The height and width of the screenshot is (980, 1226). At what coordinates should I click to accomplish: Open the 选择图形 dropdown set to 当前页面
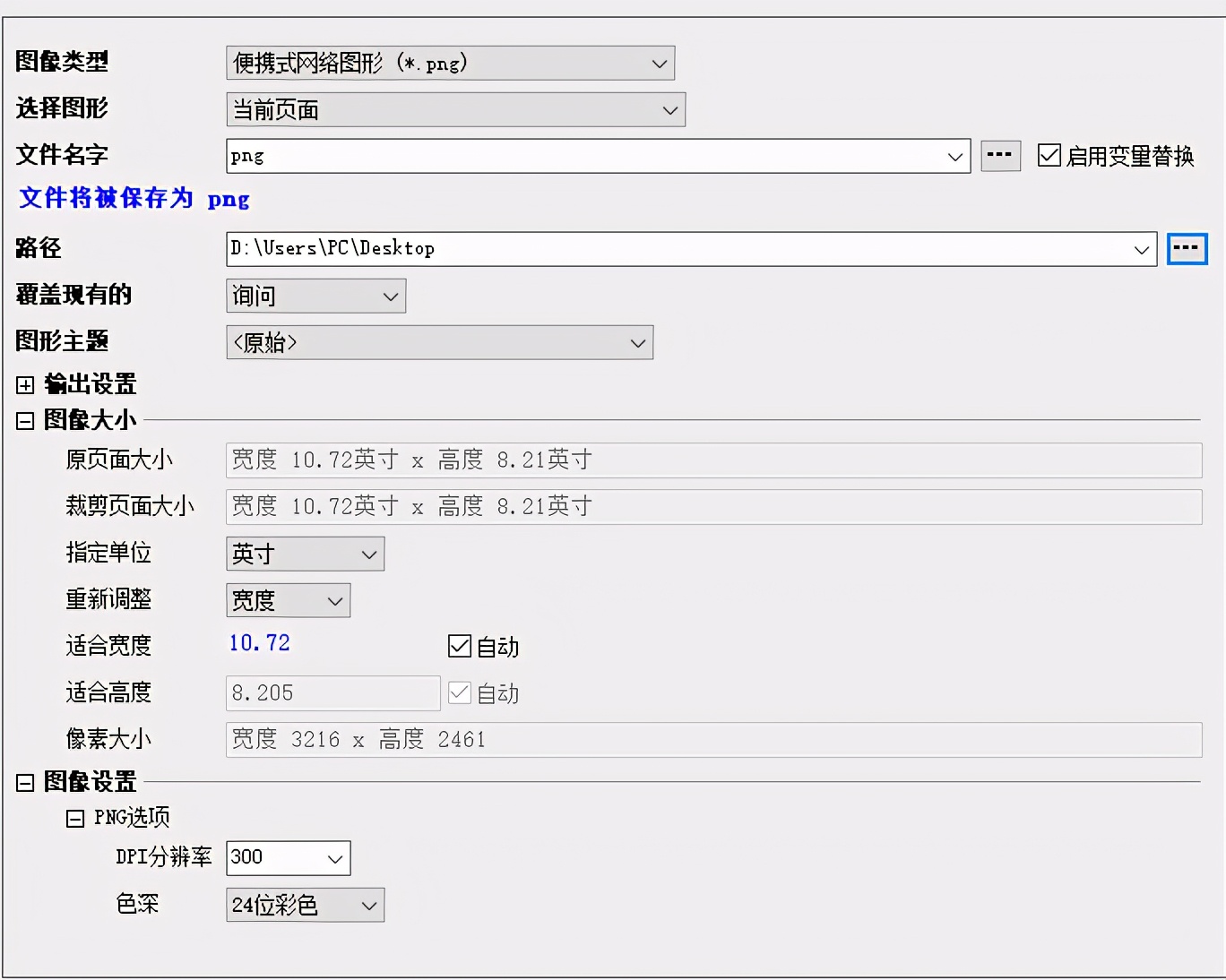click(455, 110)
